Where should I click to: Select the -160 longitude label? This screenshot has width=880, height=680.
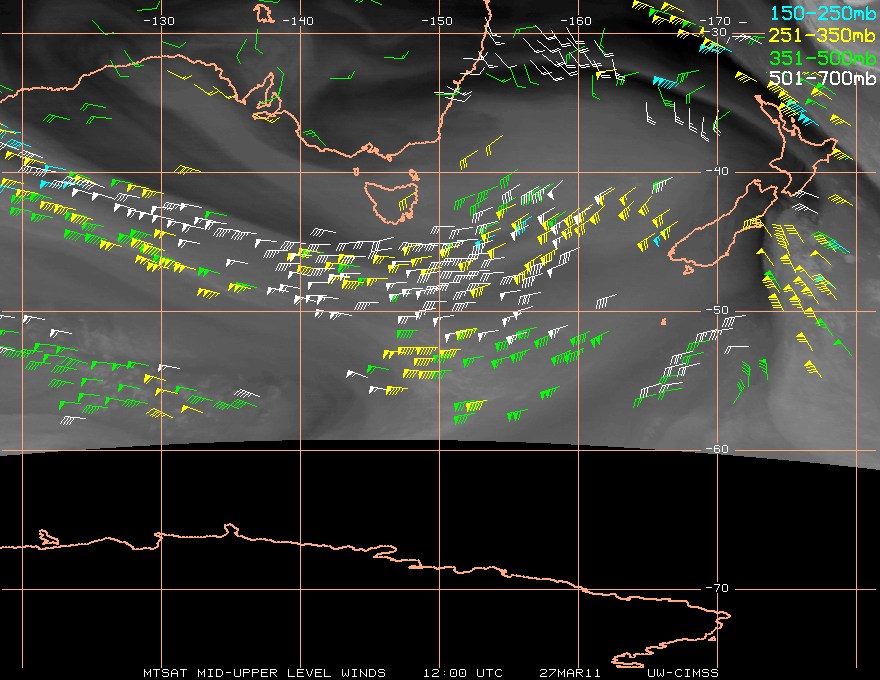click(x=576, y=21)
